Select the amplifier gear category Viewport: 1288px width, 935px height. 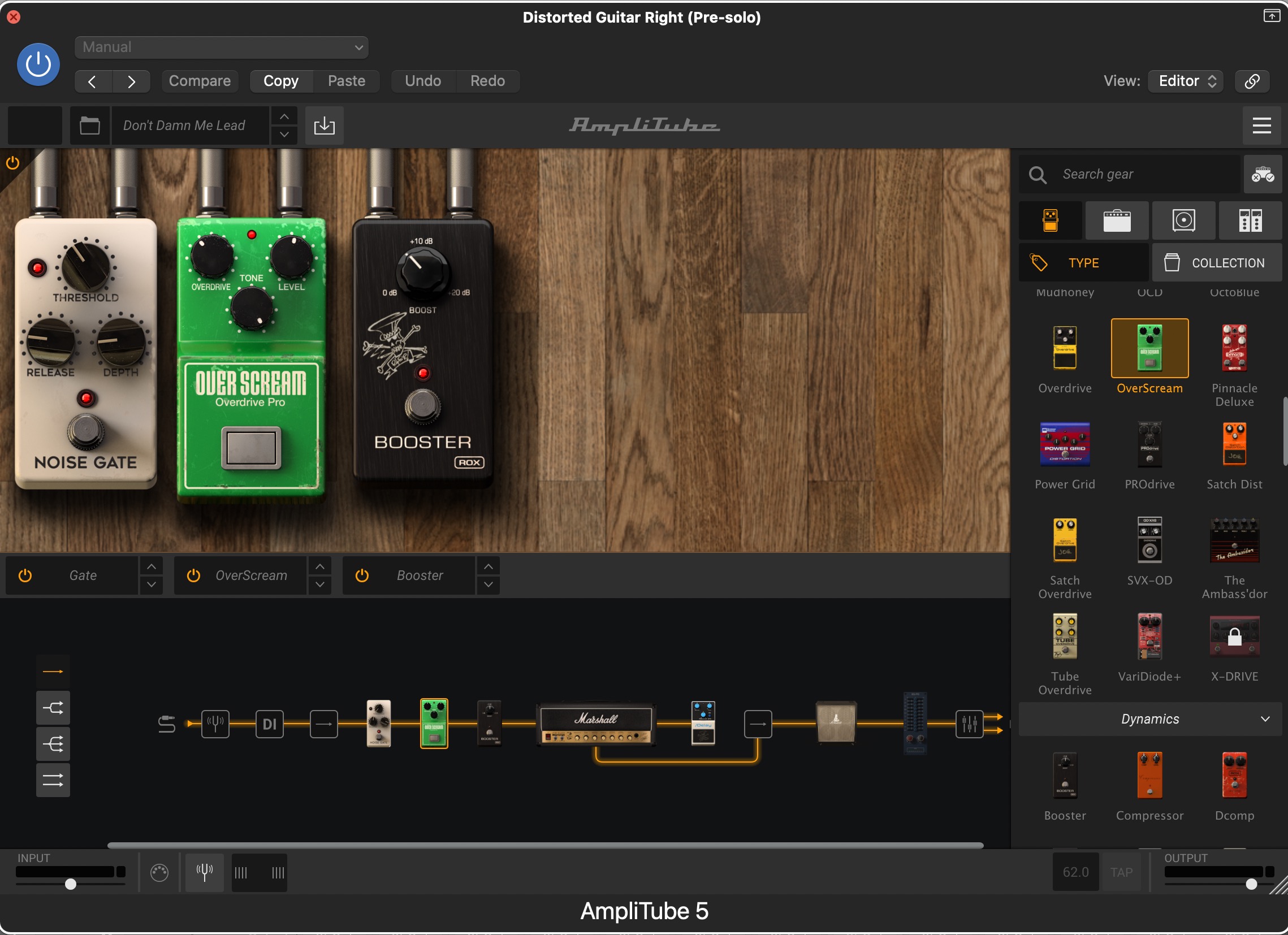point(1117,220)
